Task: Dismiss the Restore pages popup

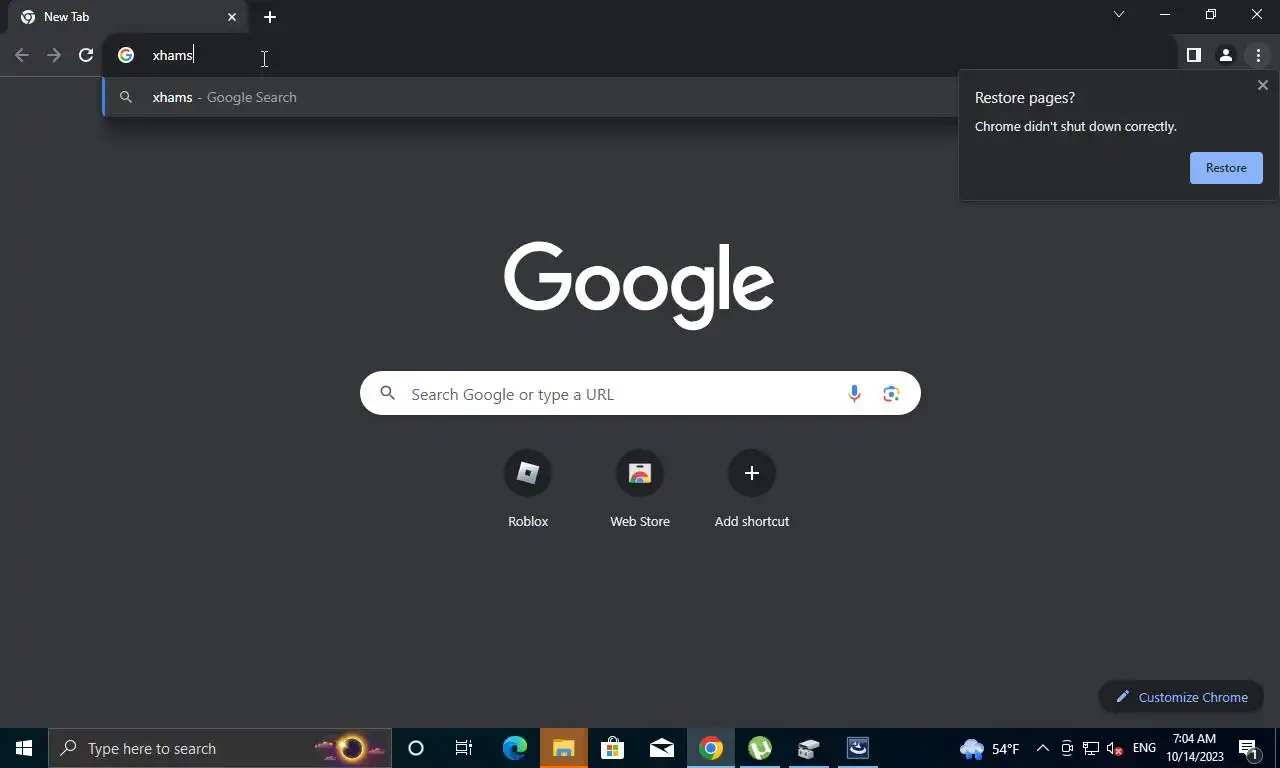Action: pos(1263,85)
